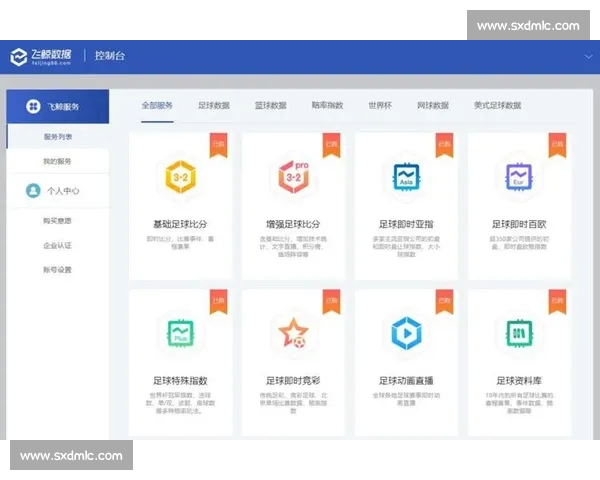Expand the header dropdown chevron at right
Image resolution: width=600 pixels, height=480 pixels.
tap(588, 57)
